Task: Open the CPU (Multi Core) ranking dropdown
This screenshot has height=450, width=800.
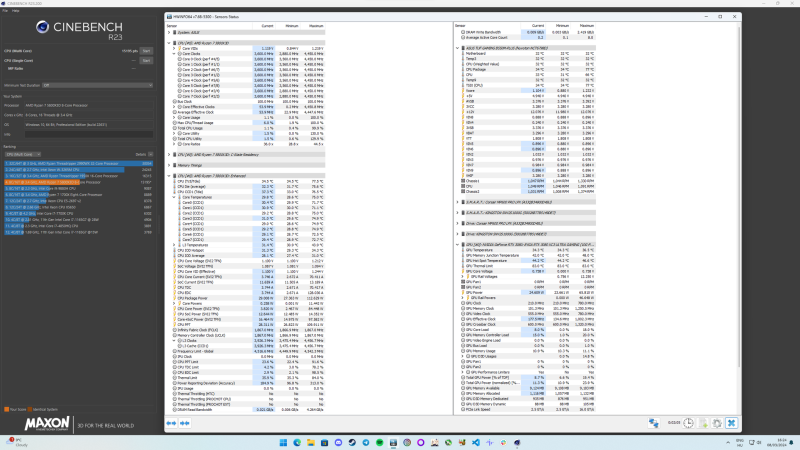Action: pyautogui.click(x=22, y=154)
